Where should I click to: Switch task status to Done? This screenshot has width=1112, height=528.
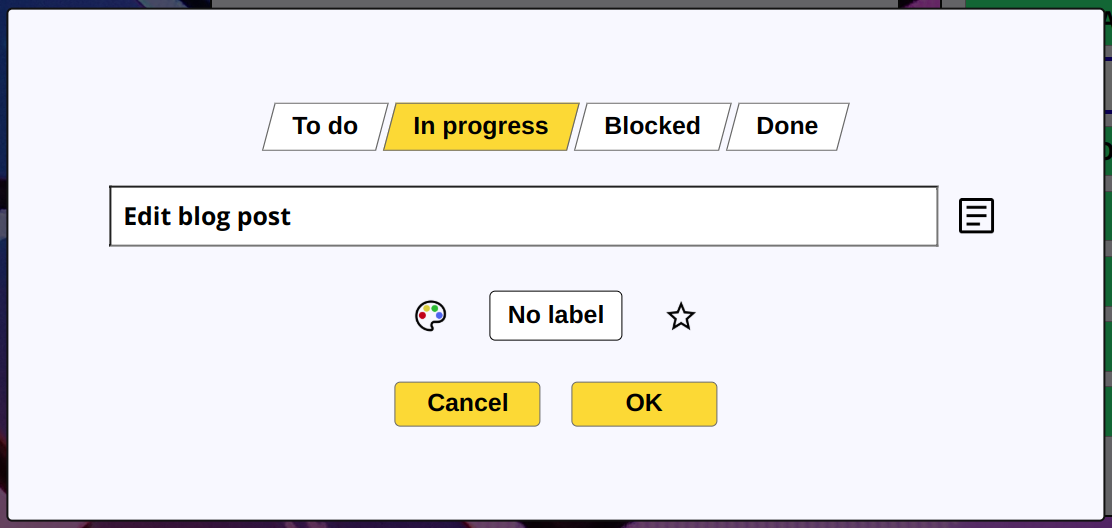787,126
